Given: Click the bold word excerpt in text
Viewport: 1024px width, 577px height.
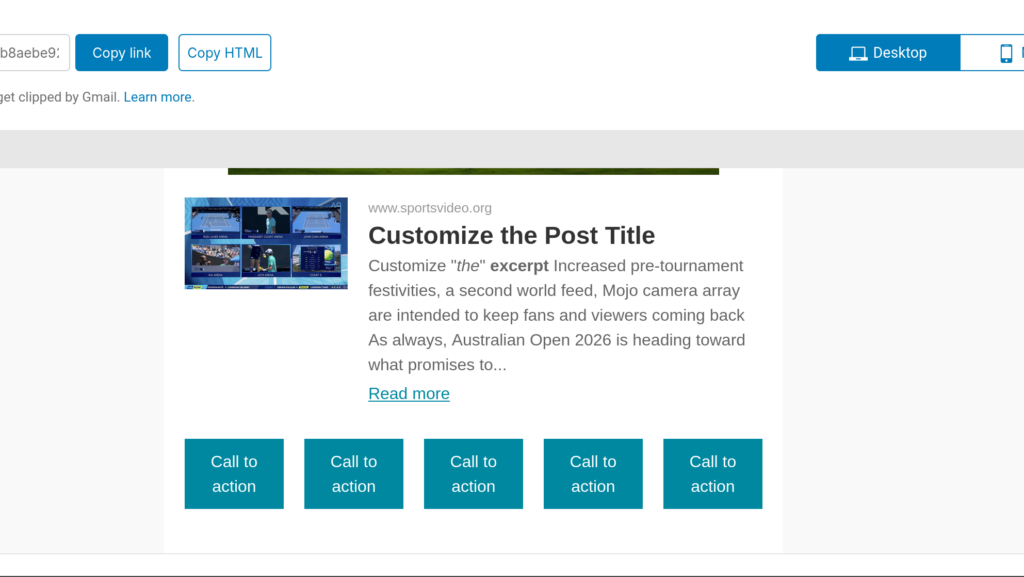Looking at the screenshot, I should tap(519, 266).
